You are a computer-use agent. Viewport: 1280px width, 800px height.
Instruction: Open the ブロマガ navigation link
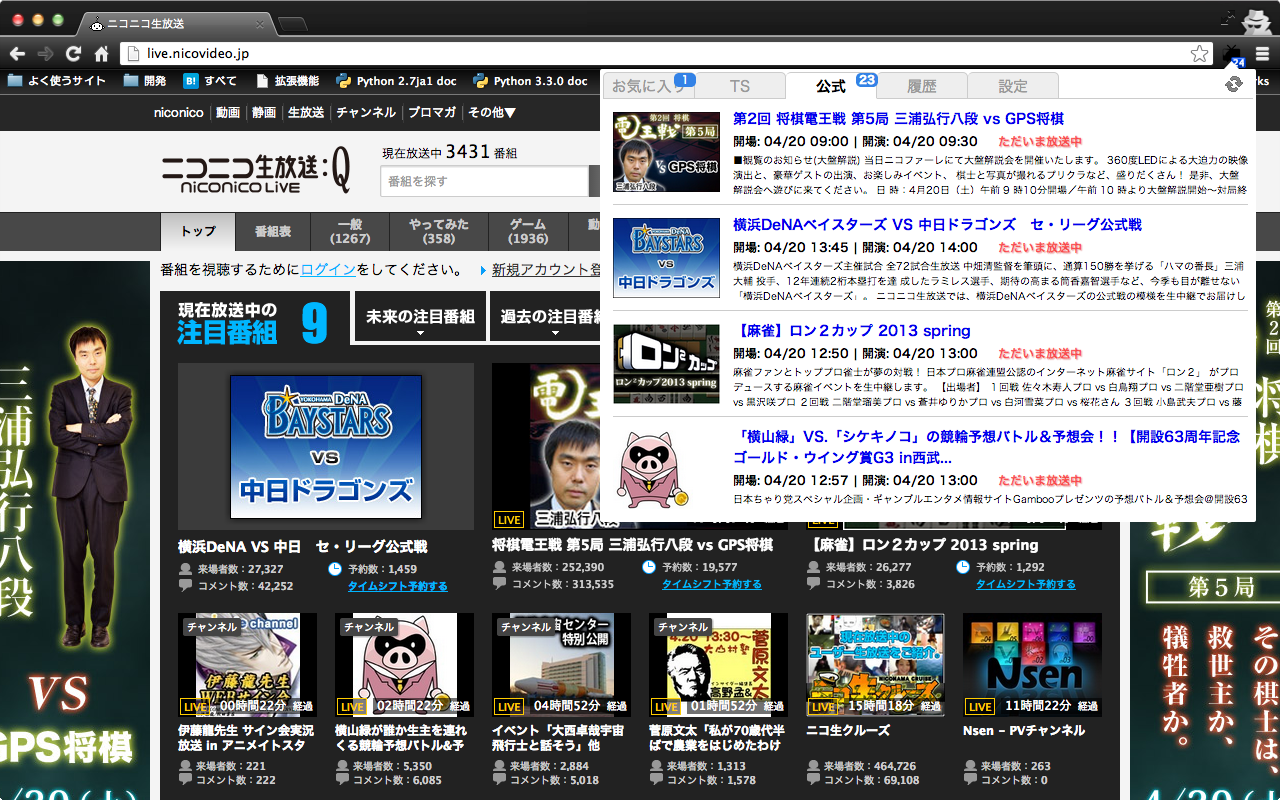coord(432,113)
